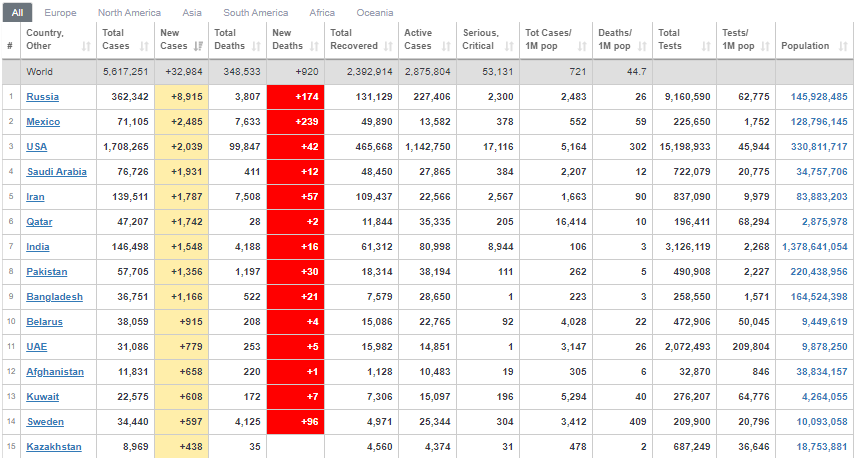The image size is (854, 458).
Task: Select India serious critical 8,944 cell
Action: coord(487,247)
